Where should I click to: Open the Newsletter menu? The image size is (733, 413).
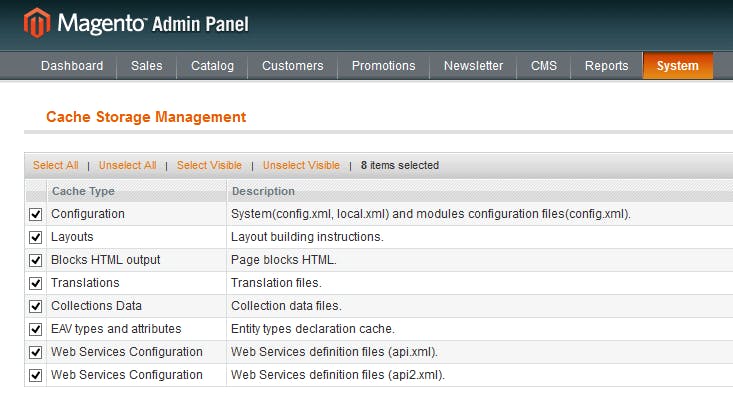tap(473, 65)
